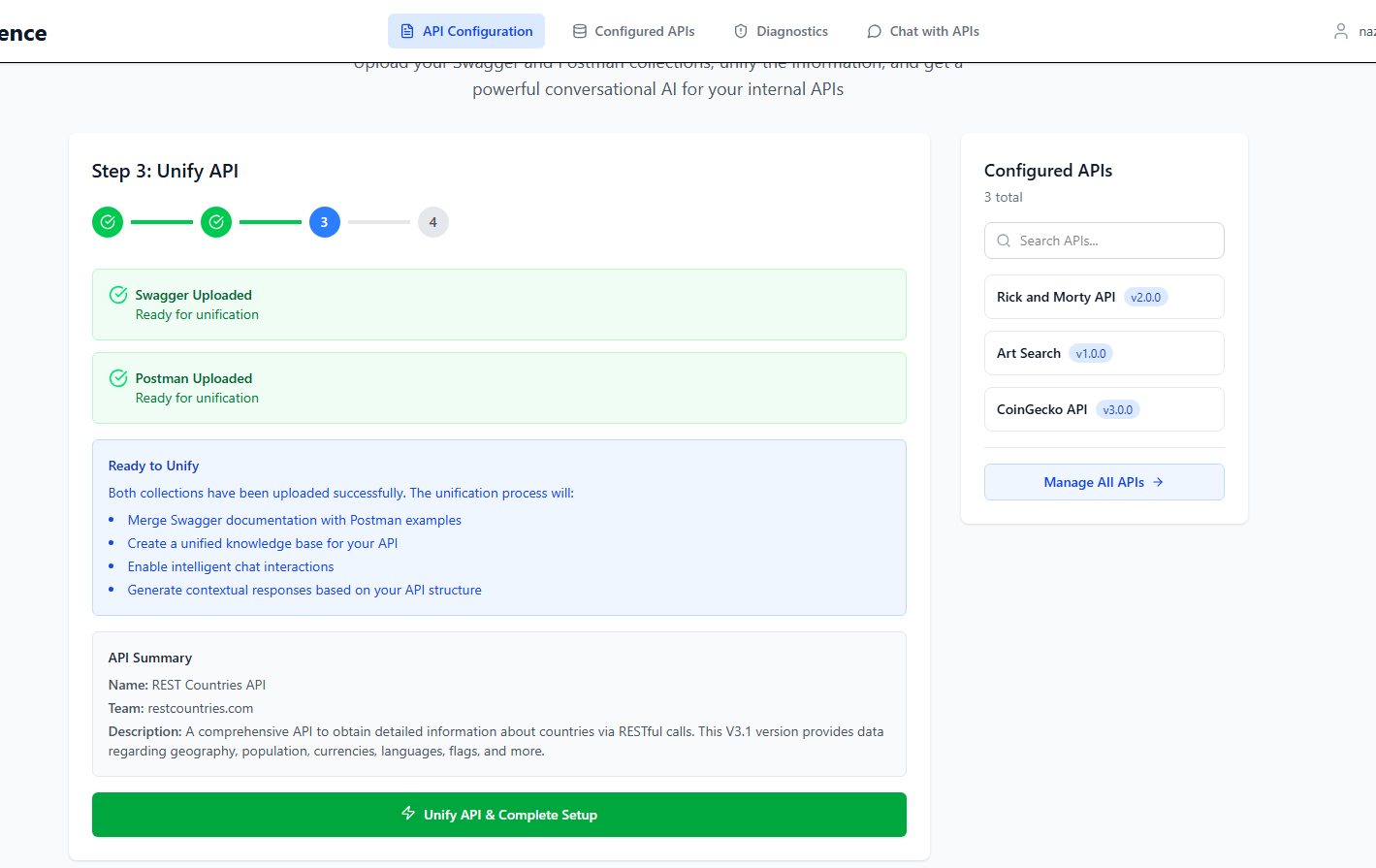This screenshot has width=1376, height=868.
Task: Click the database icon beside Configured APIs
Action: [580, 31]
